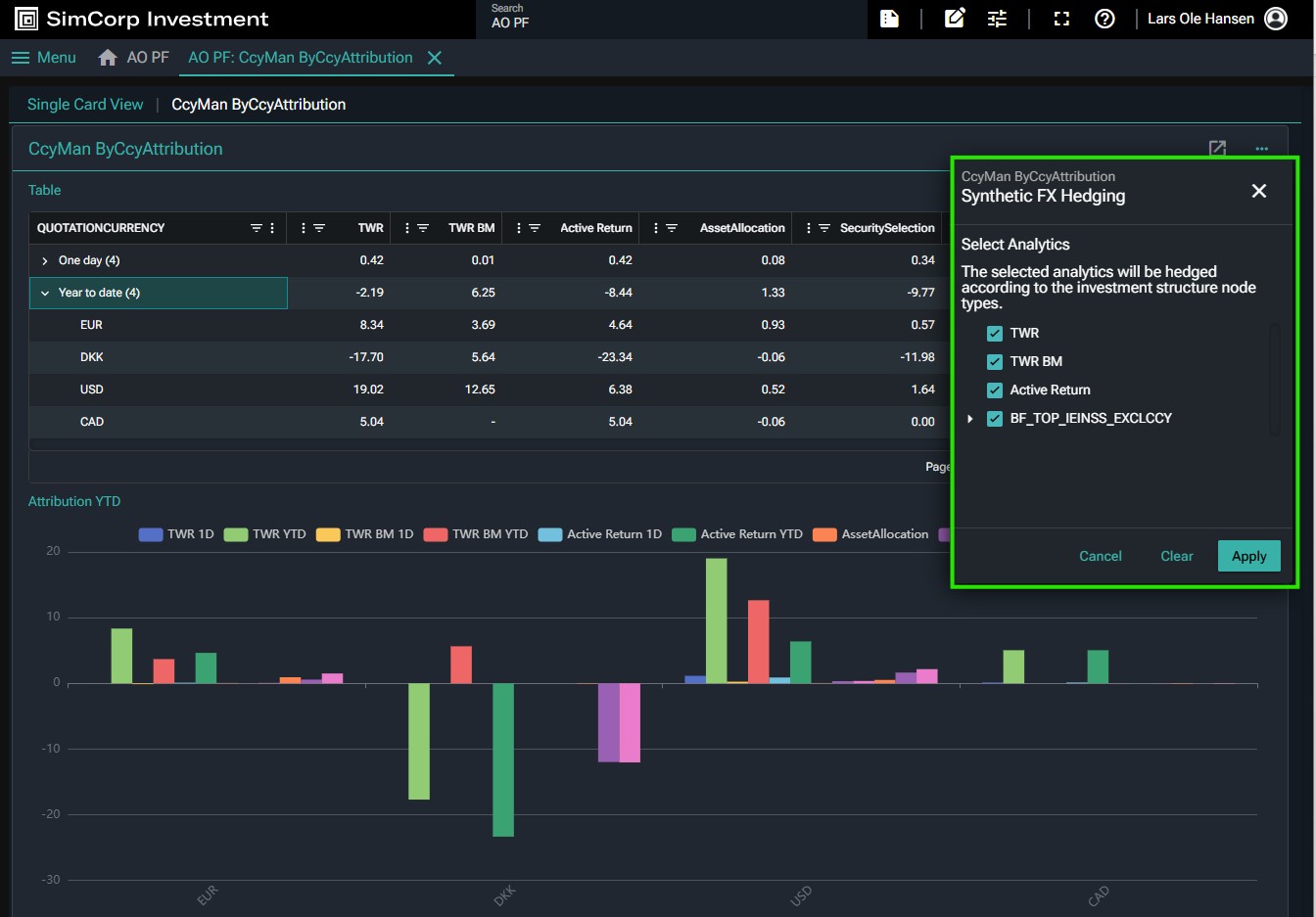Image resolution: width=1316 pixels, height=917 pixels.
Task: Uncheck the TWR BM analytics checkbox
Action: click(995, 362)
